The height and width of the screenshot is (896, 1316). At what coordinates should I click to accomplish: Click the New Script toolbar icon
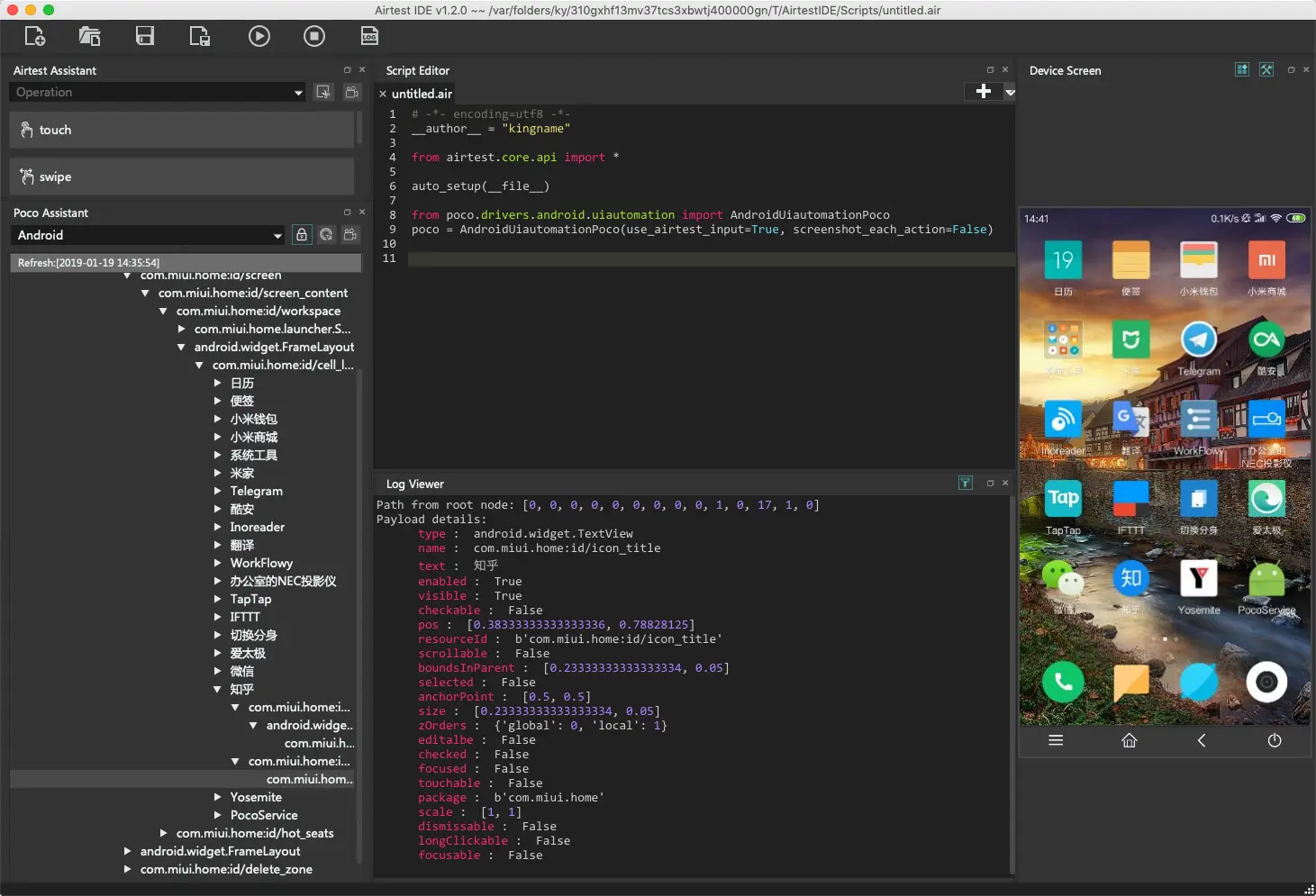click(35, 36)
